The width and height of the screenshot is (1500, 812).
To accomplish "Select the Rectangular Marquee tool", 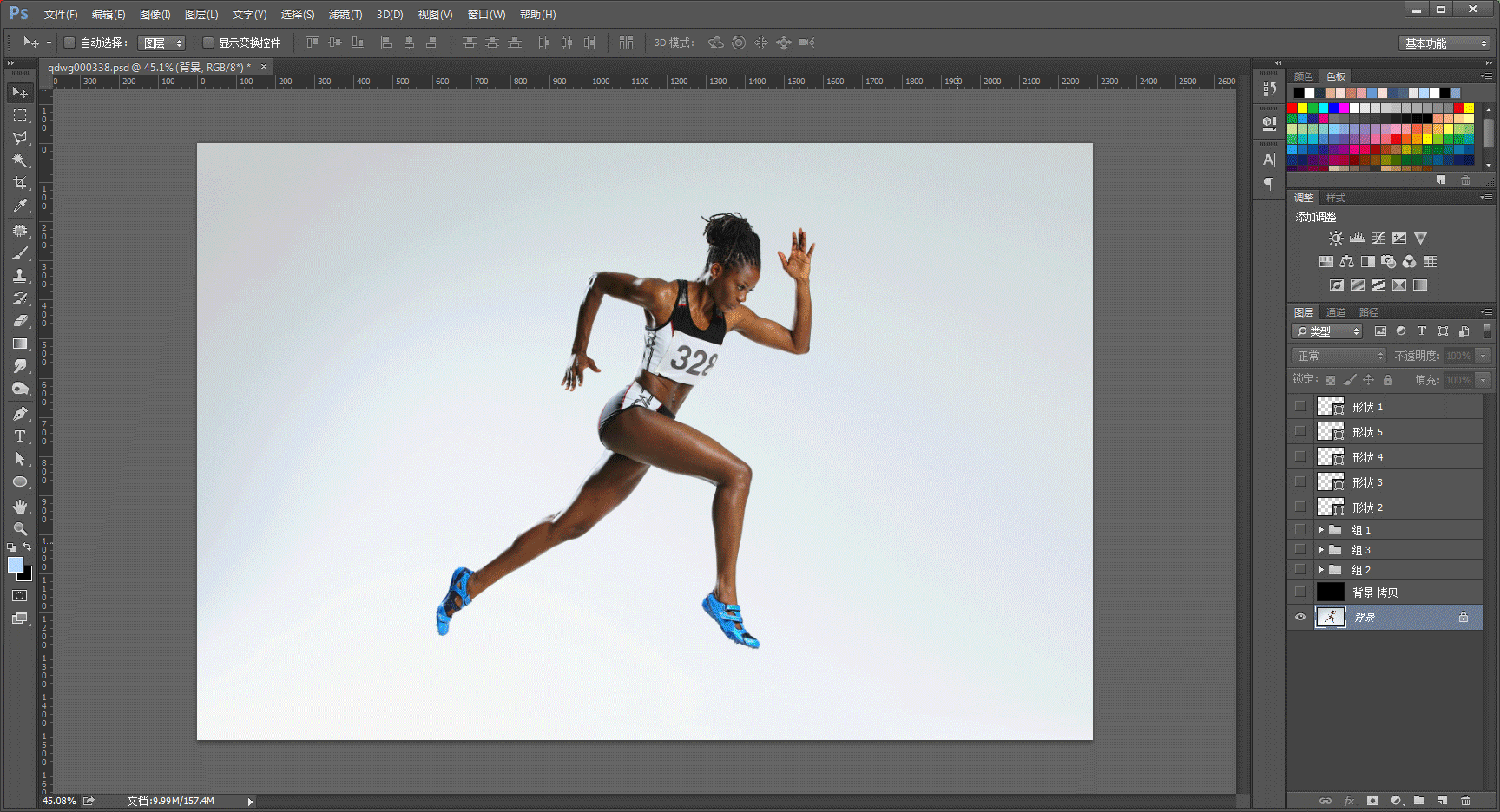I will (x=20, y=115).
